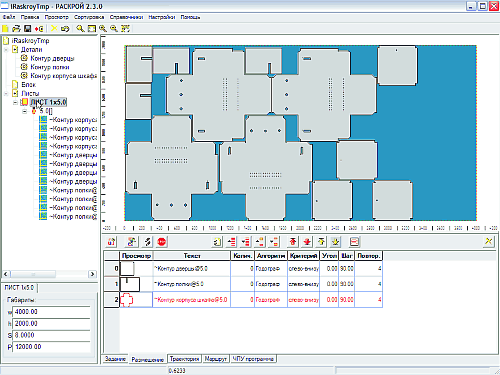Screen dimensions: 500x375
Task: Click the first magnifier zoom icon
Action: [x=80, y=29]
